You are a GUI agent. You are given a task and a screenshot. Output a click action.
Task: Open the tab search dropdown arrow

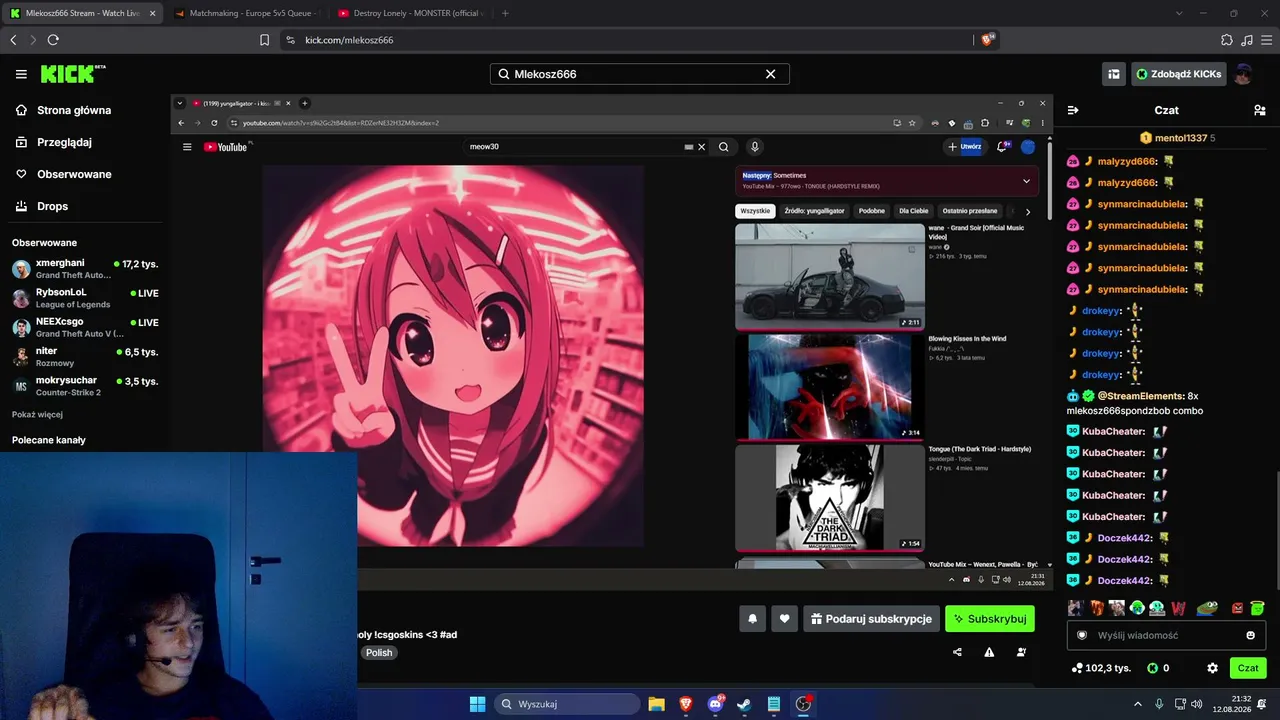point(1179,13)
